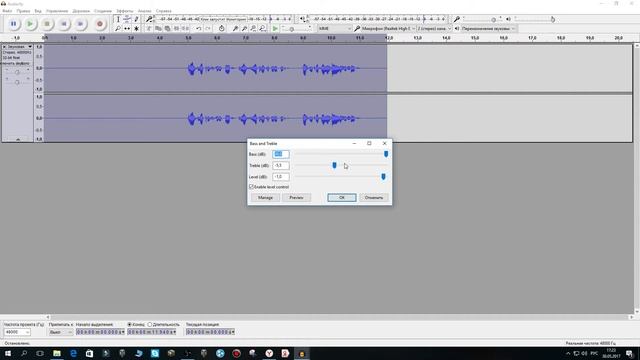Click the Stop transport button

click(47, 24)
